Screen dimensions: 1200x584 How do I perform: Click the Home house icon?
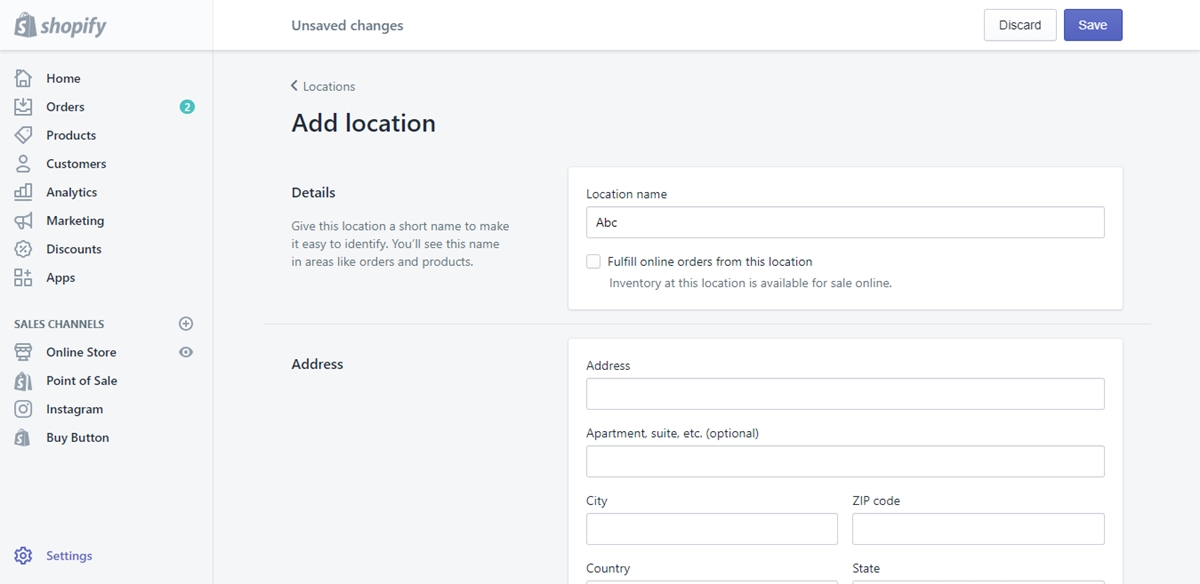24,78
